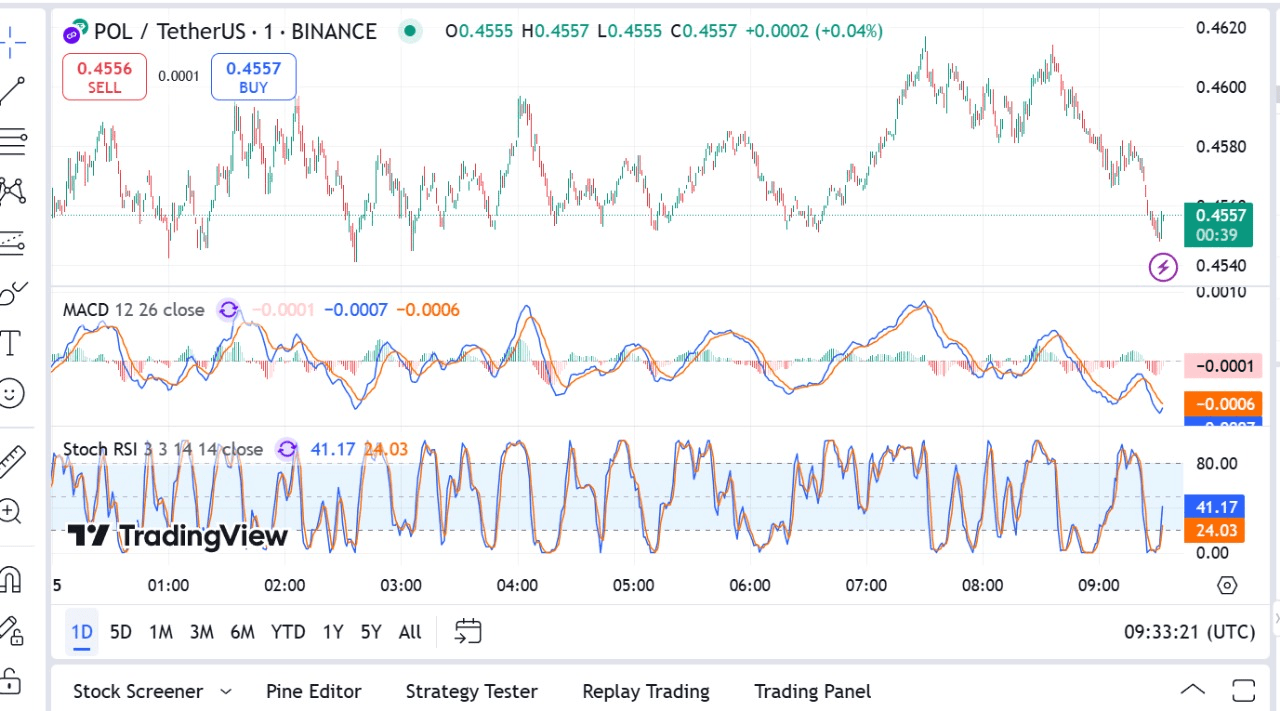Toggle lock all drawing tools

(11, 681)
